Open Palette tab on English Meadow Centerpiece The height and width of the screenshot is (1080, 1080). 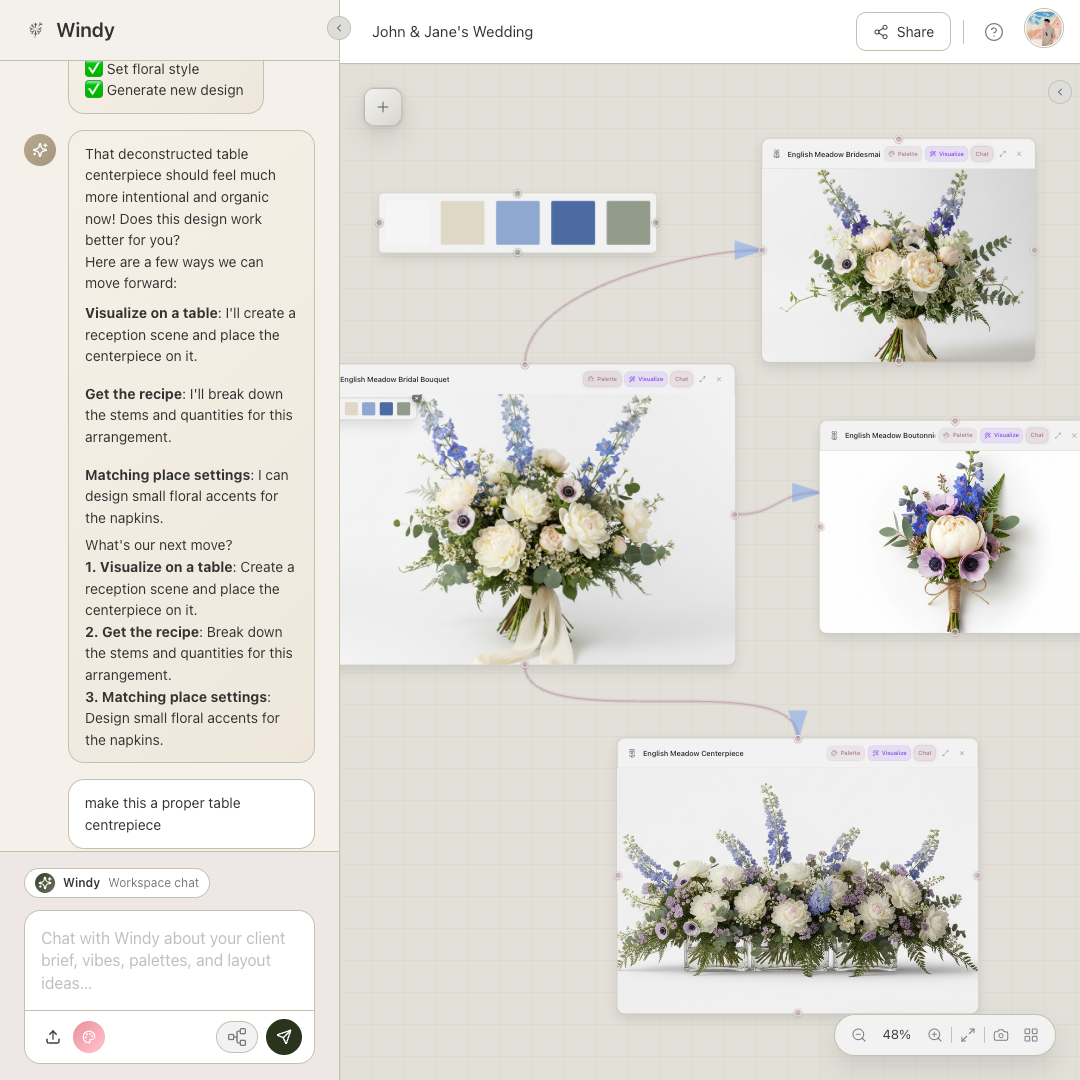click(845, 753)
